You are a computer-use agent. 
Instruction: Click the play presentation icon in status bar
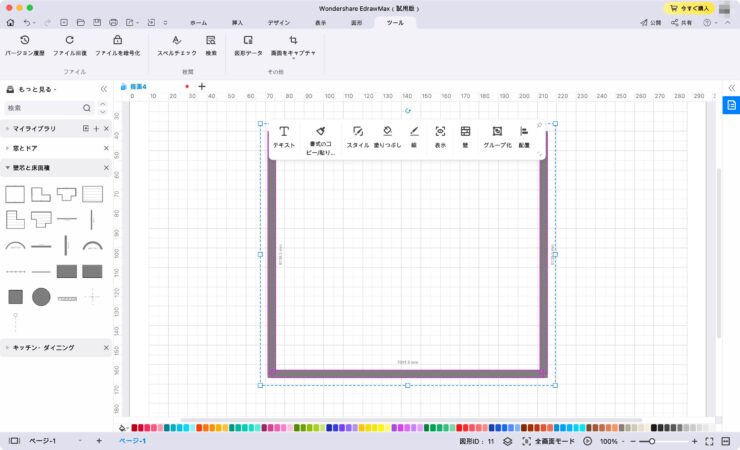(587, 441)
